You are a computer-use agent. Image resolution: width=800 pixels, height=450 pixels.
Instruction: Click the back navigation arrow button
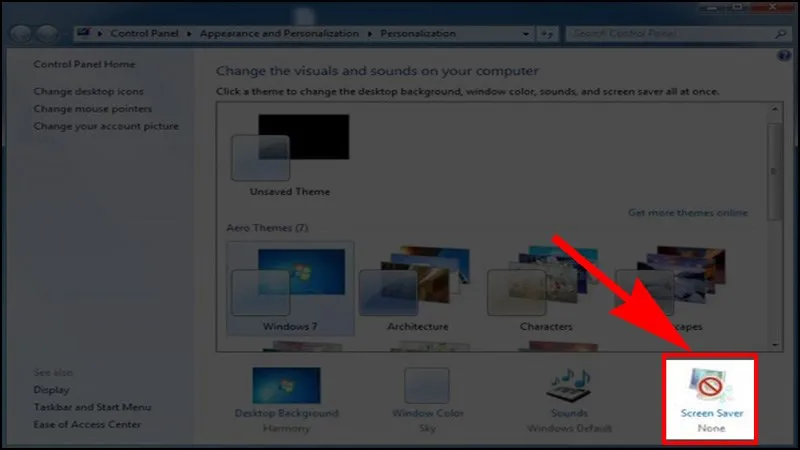pos(22,33)
